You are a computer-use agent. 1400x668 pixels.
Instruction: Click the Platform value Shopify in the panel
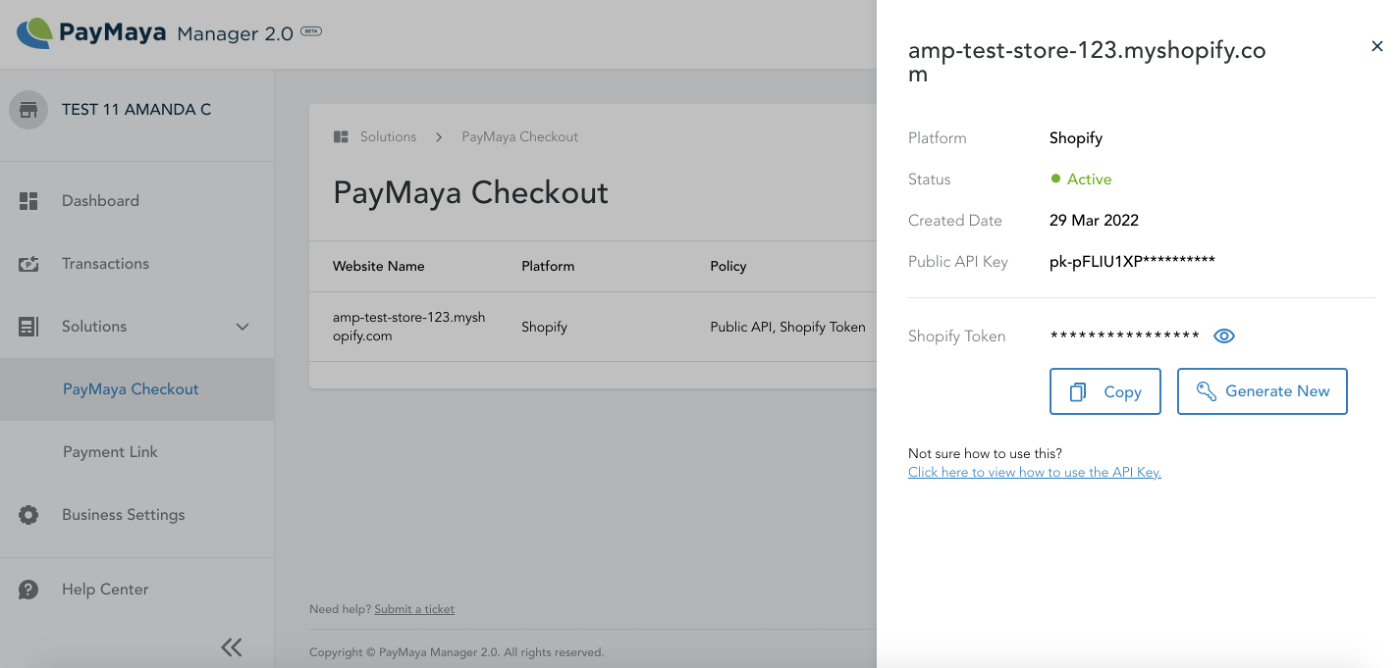click(x=1076, y=138)
